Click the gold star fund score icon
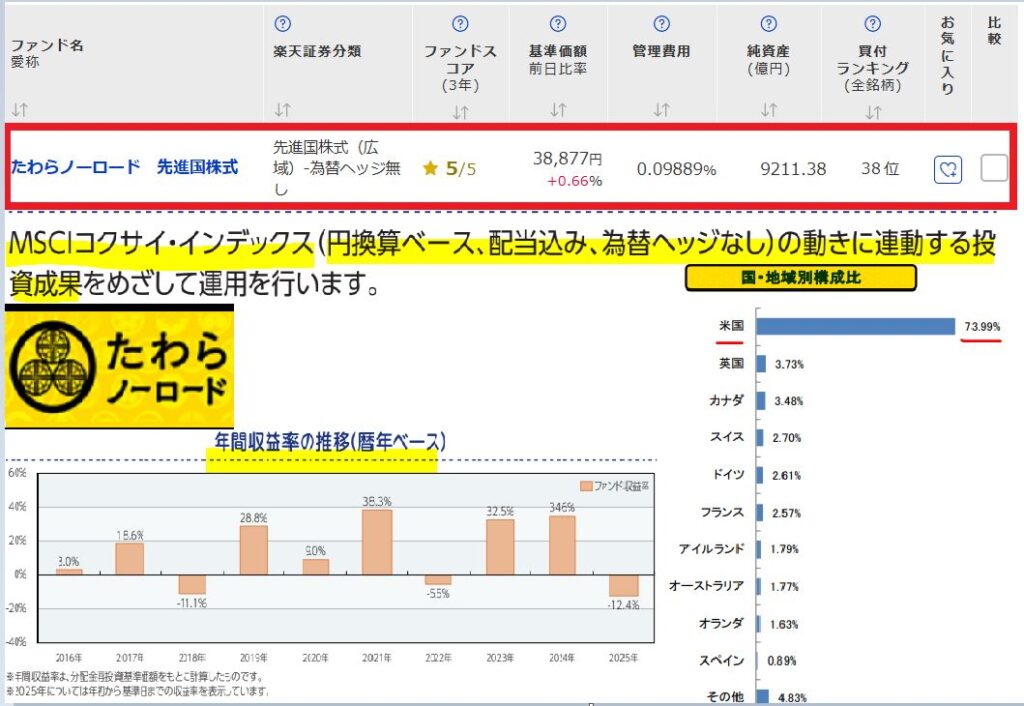Image resolution: width=1024 pixels, height=706 pixels. click(x=430, y=169)
